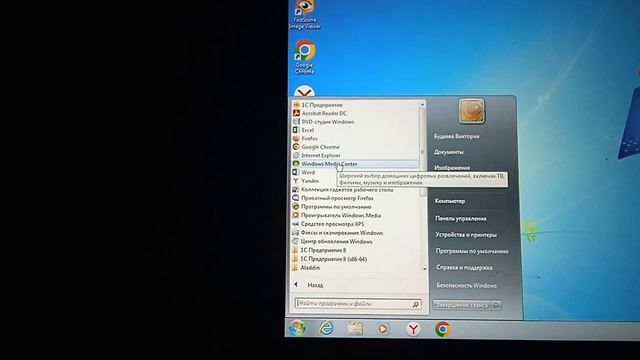Open Документы from the right pane
The image size is (640, 360).
pos(449,152)
